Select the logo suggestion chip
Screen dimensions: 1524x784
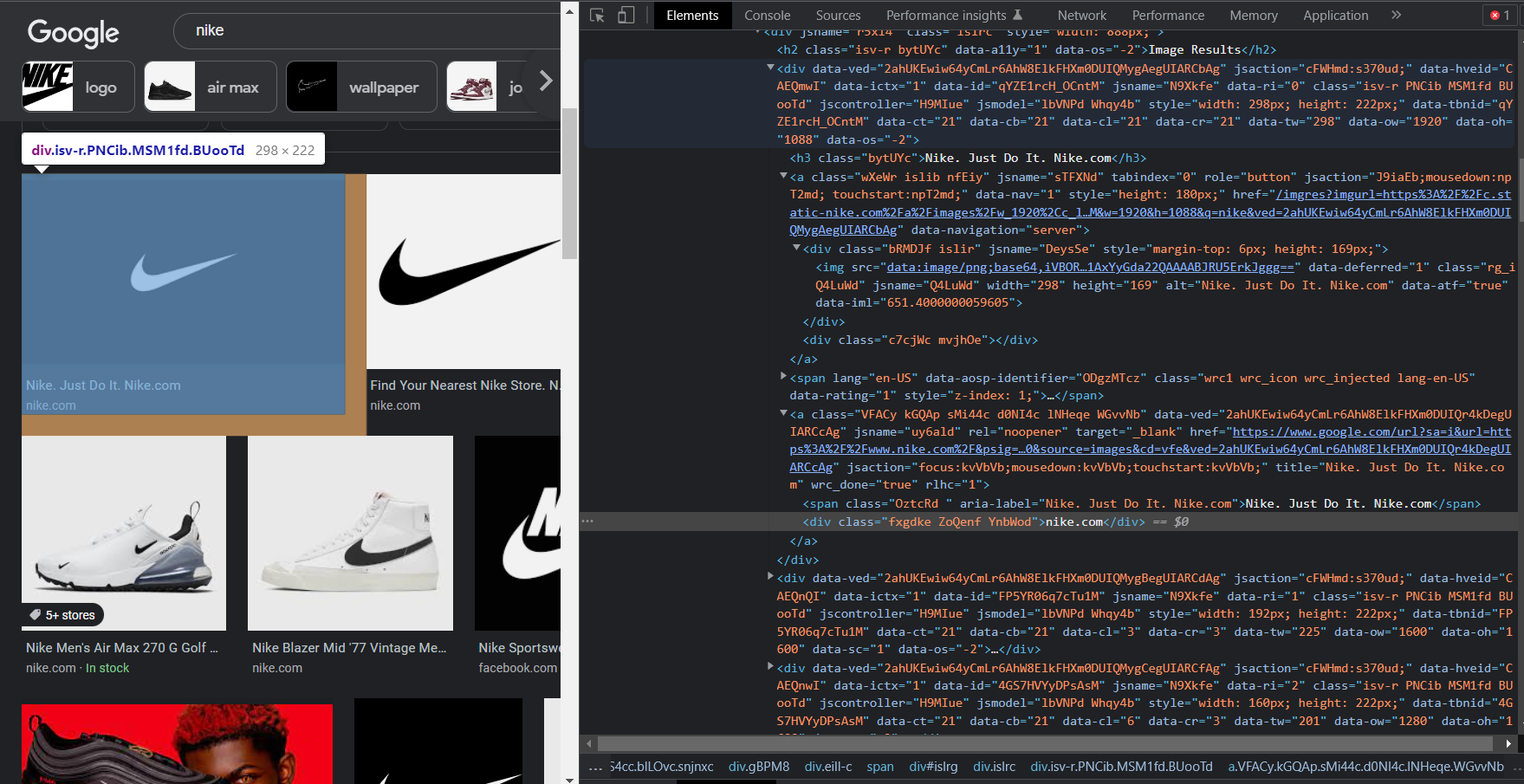[x=78, y=87]
